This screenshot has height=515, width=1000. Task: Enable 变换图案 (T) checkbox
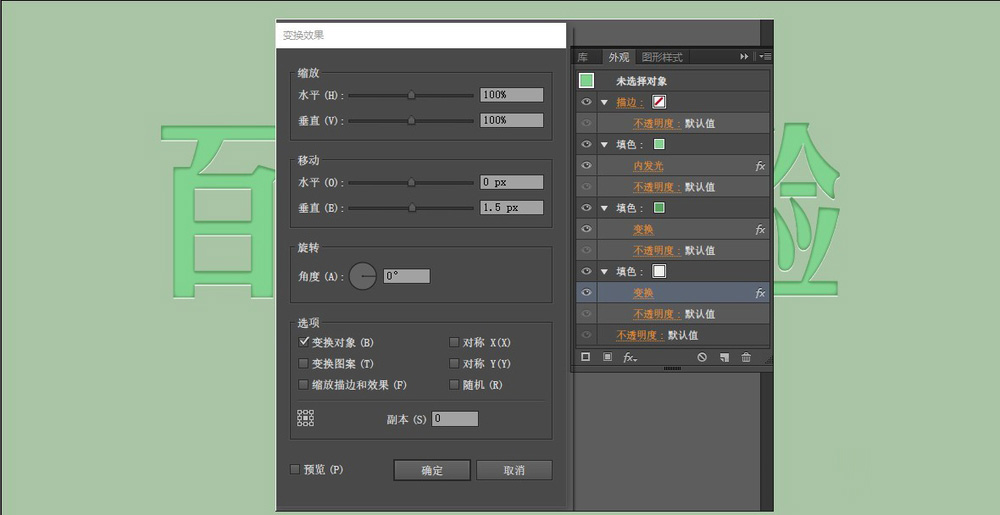304,363
